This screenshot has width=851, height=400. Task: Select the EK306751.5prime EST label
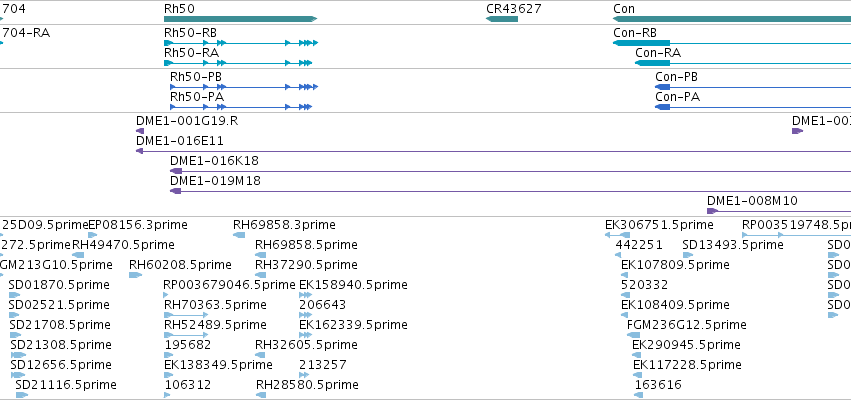pyautogui.click(x=659, y=225)
